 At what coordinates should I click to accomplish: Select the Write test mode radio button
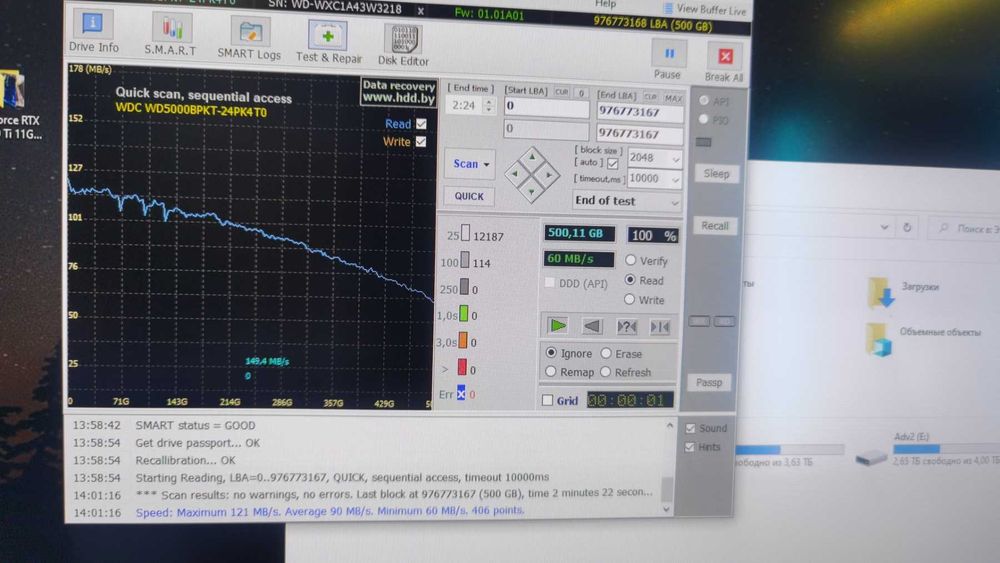coord(629,299)
